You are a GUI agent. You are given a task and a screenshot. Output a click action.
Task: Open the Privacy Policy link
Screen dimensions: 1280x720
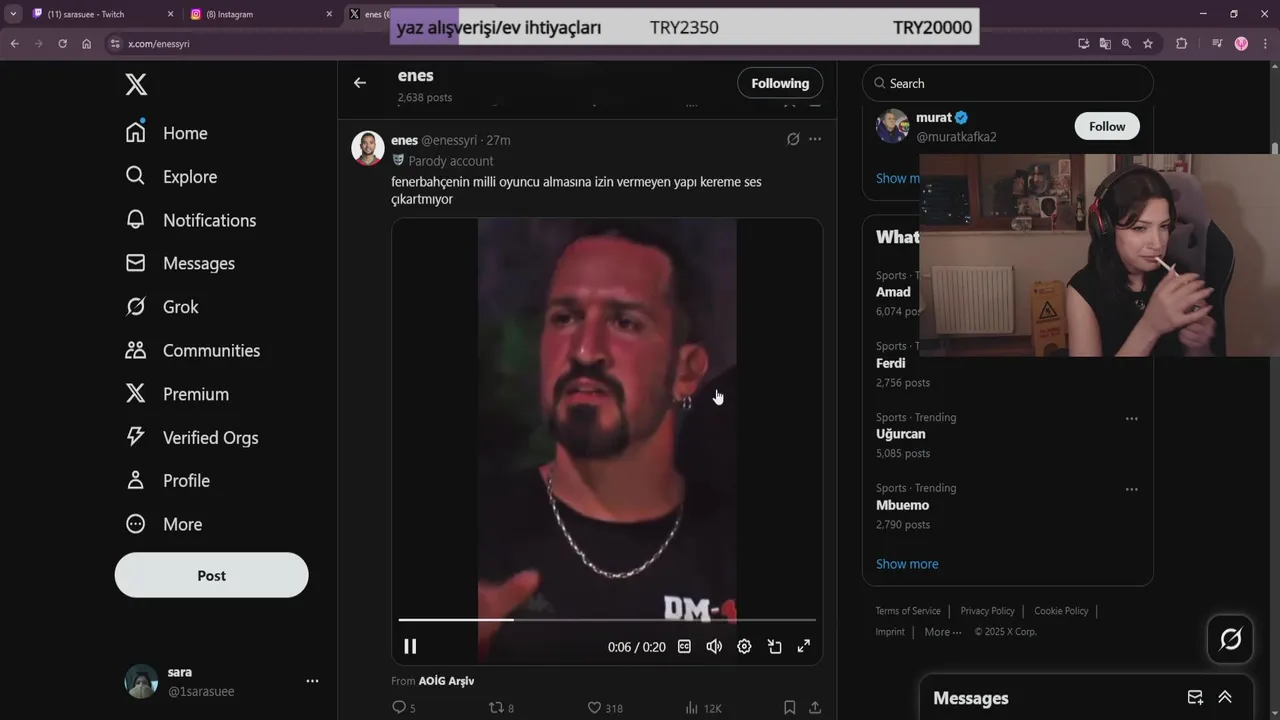pos(987,611)
